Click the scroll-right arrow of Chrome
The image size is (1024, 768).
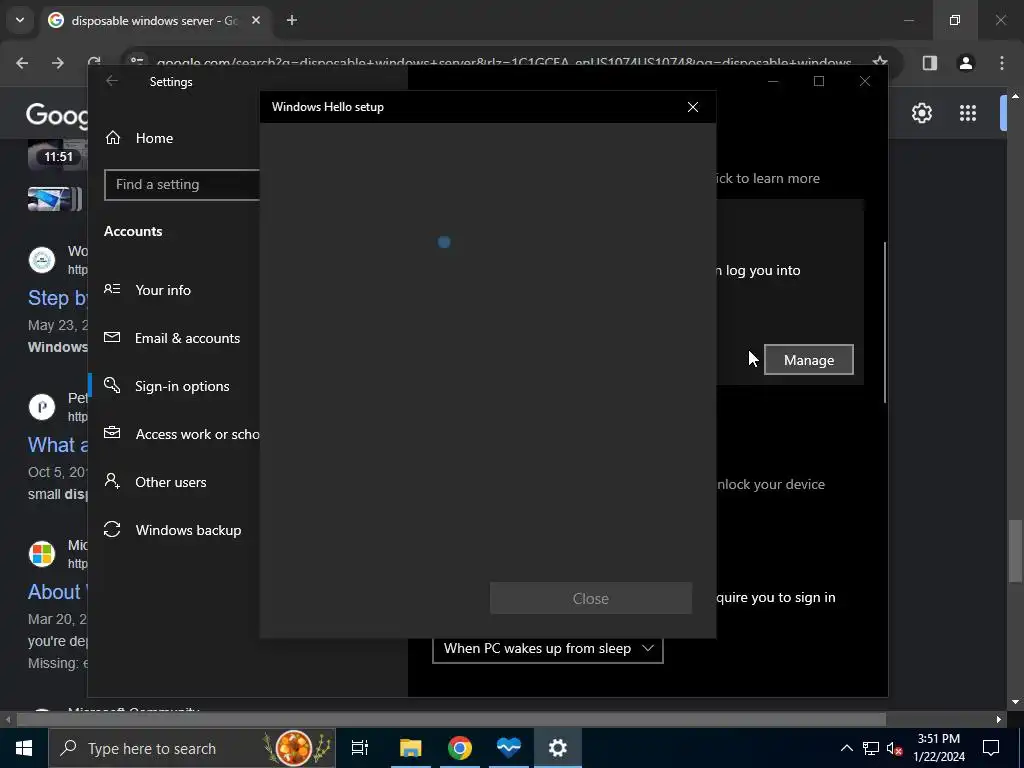point(999,719)
